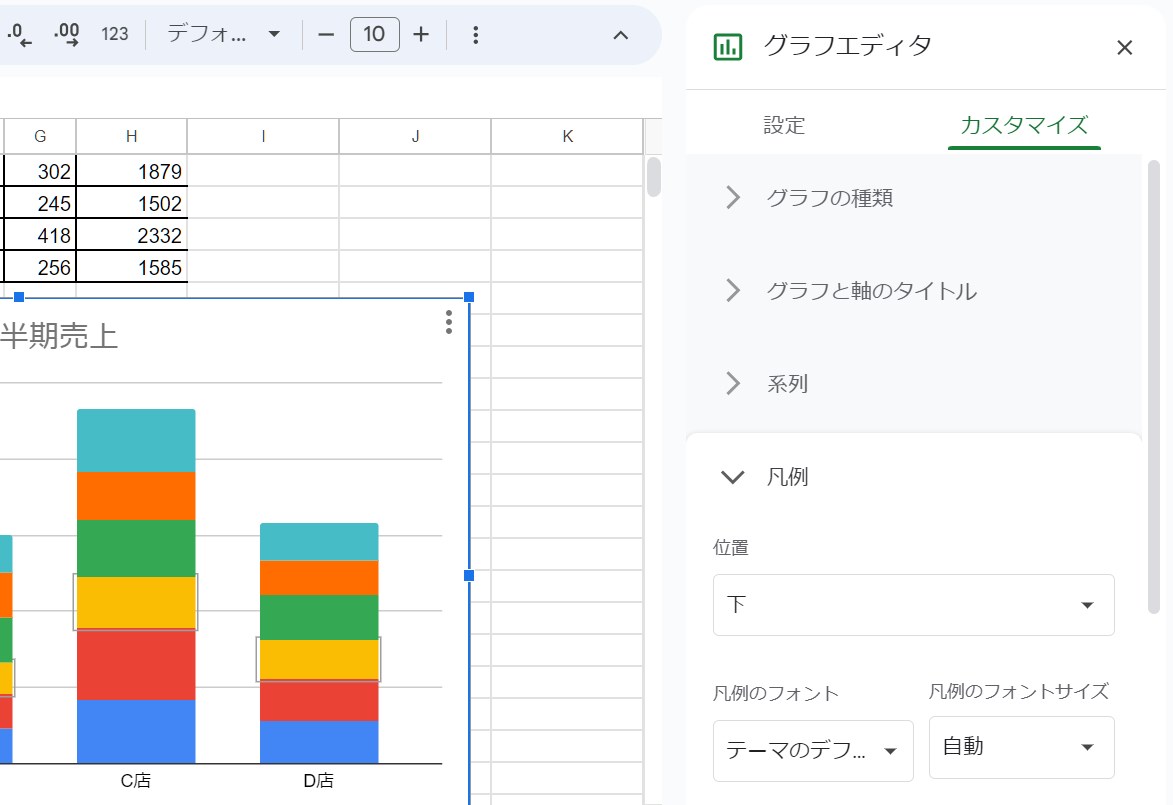Screen dimensions: 1173x805
Task: Decrease font size with the minus icon
Action: tap(325, 34)
